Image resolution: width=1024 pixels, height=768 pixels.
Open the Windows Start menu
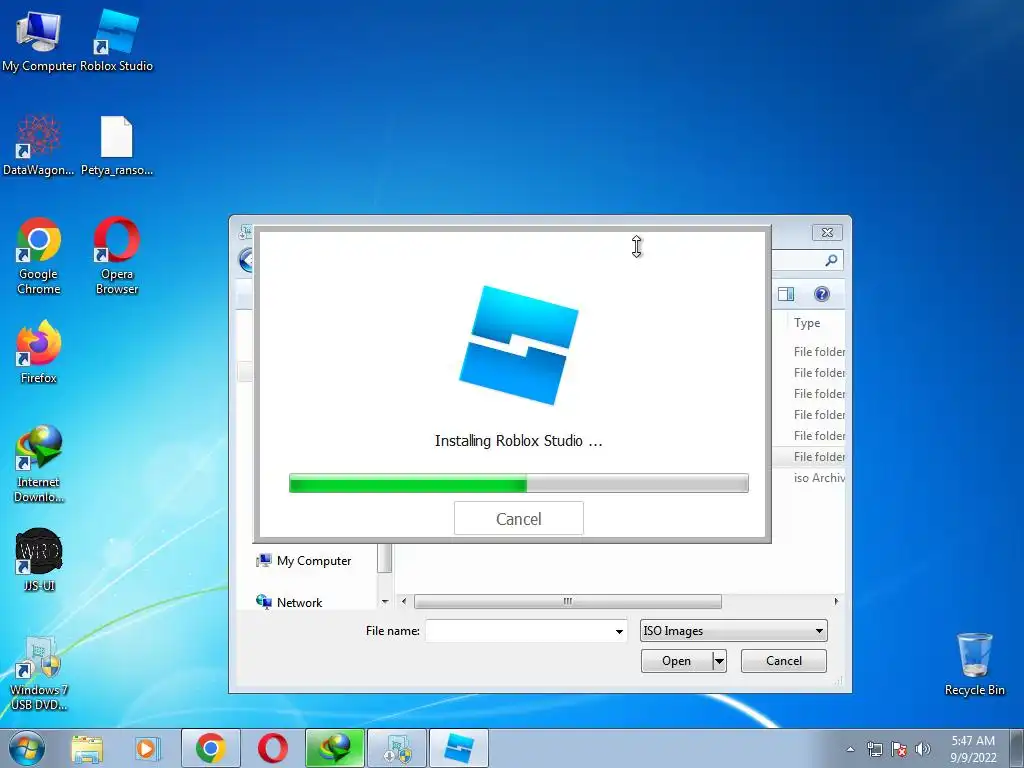coord(27,748)
